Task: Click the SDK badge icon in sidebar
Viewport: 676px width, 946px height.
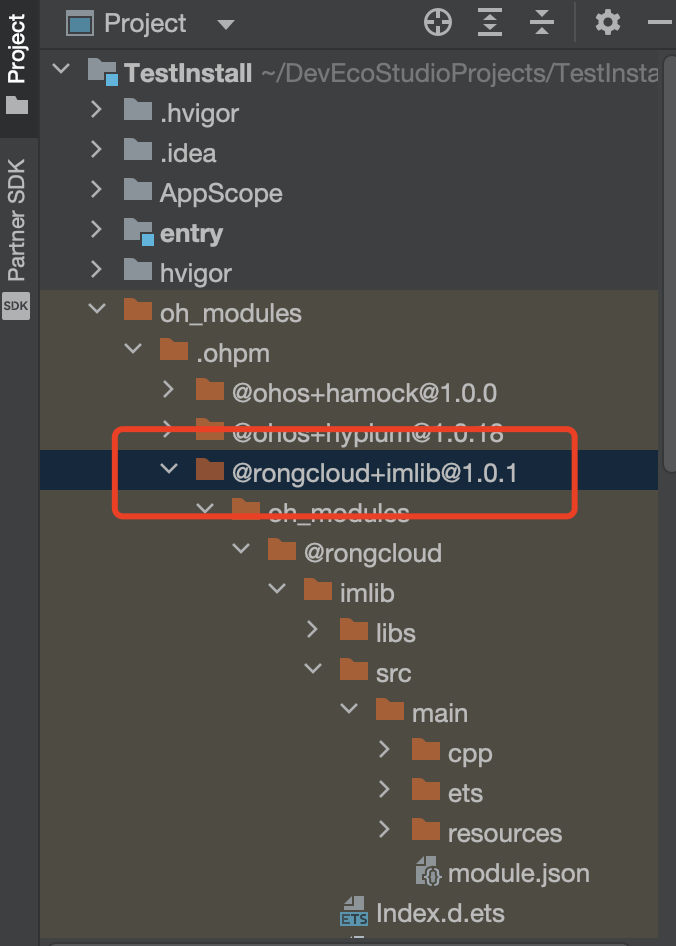Action: tap(16, 306)
